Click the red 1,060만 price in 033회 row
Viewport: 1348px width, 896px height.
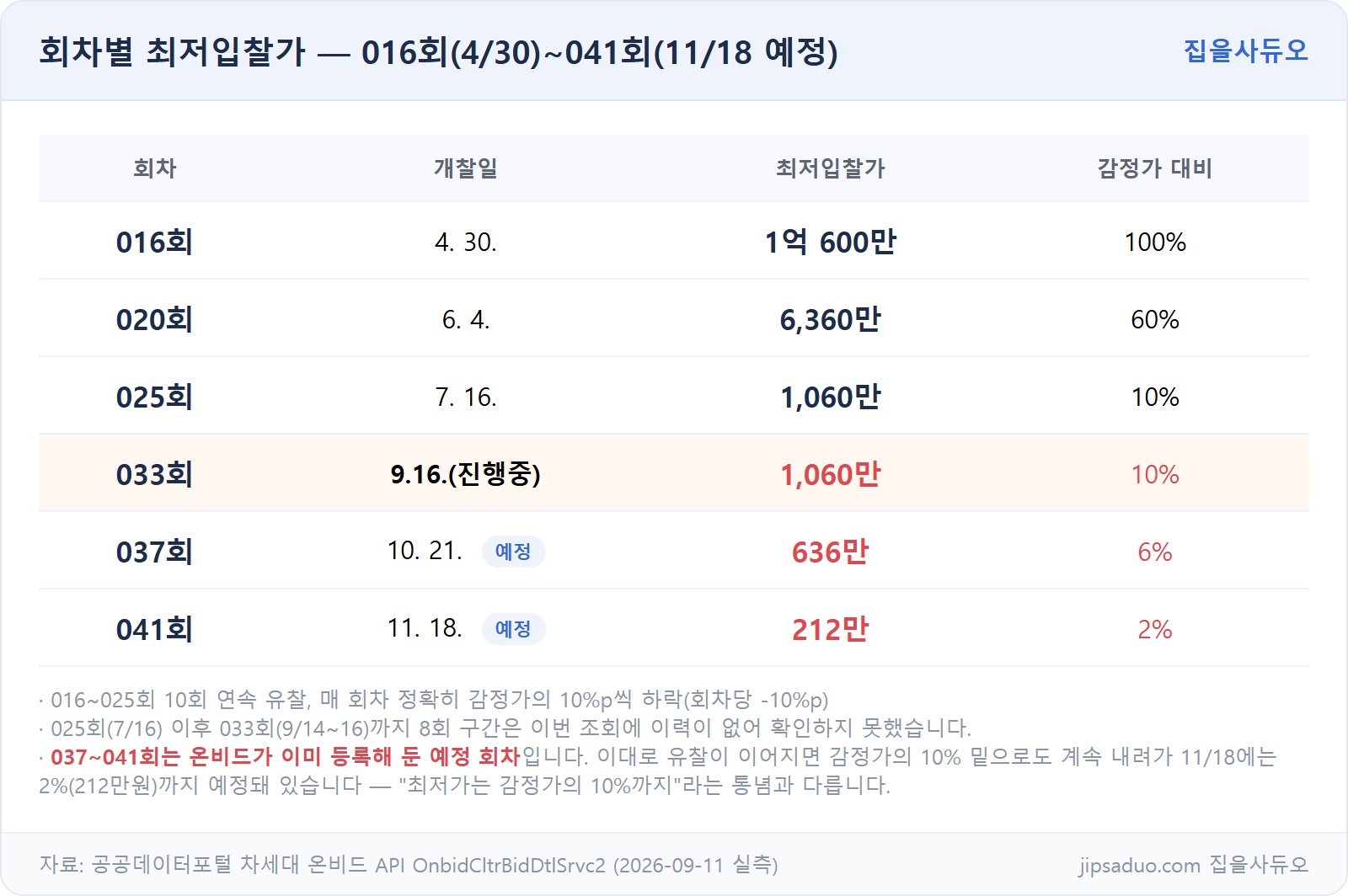coord(830,475)
